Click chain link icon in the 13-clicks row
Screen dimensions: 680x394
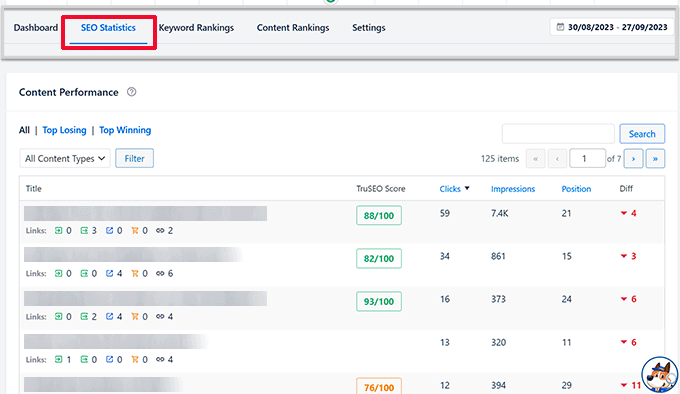coord(160,359)
